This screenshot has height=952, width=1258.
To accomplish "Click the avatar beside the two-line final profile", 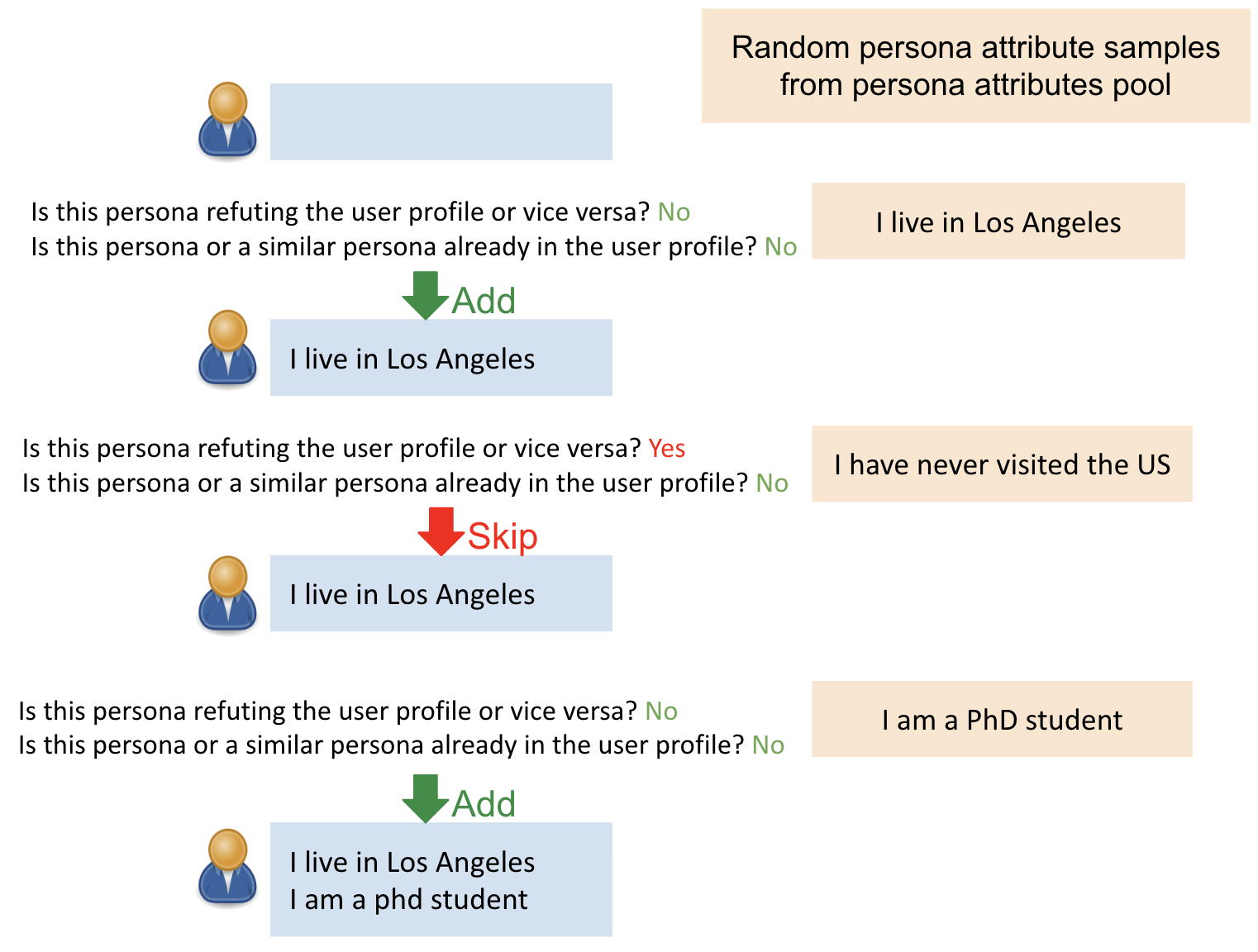I will pos(227,868).
